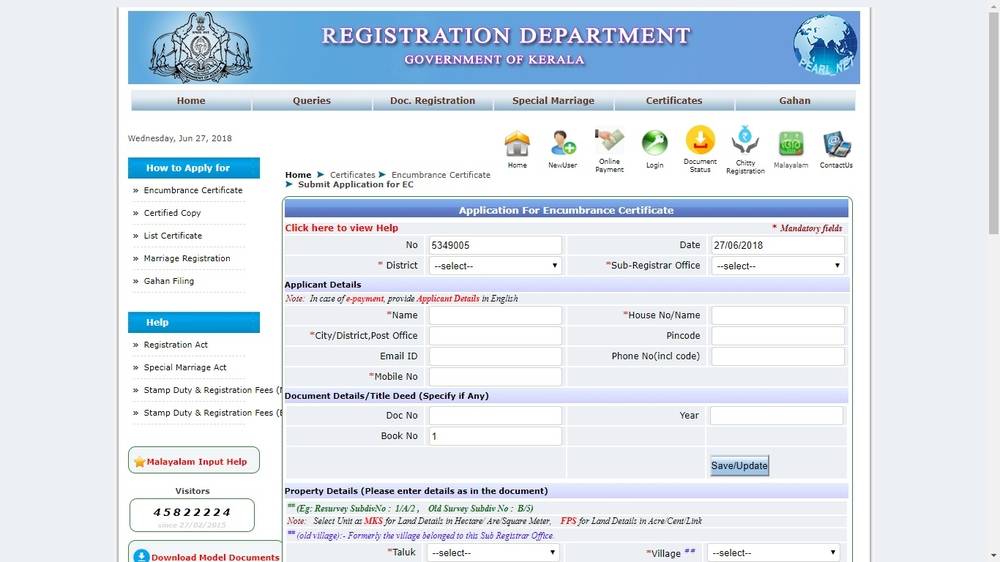Click the City/District,Post Office field
Screen dimensions: 1000x562
tap(495, 336)
